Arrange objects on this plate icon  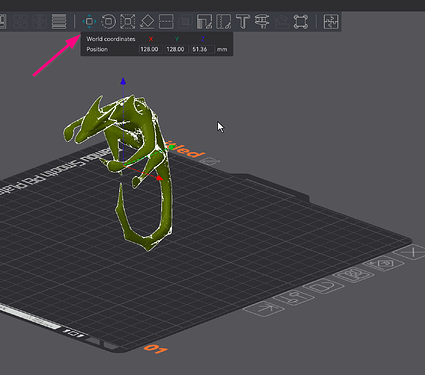point(354,275)
